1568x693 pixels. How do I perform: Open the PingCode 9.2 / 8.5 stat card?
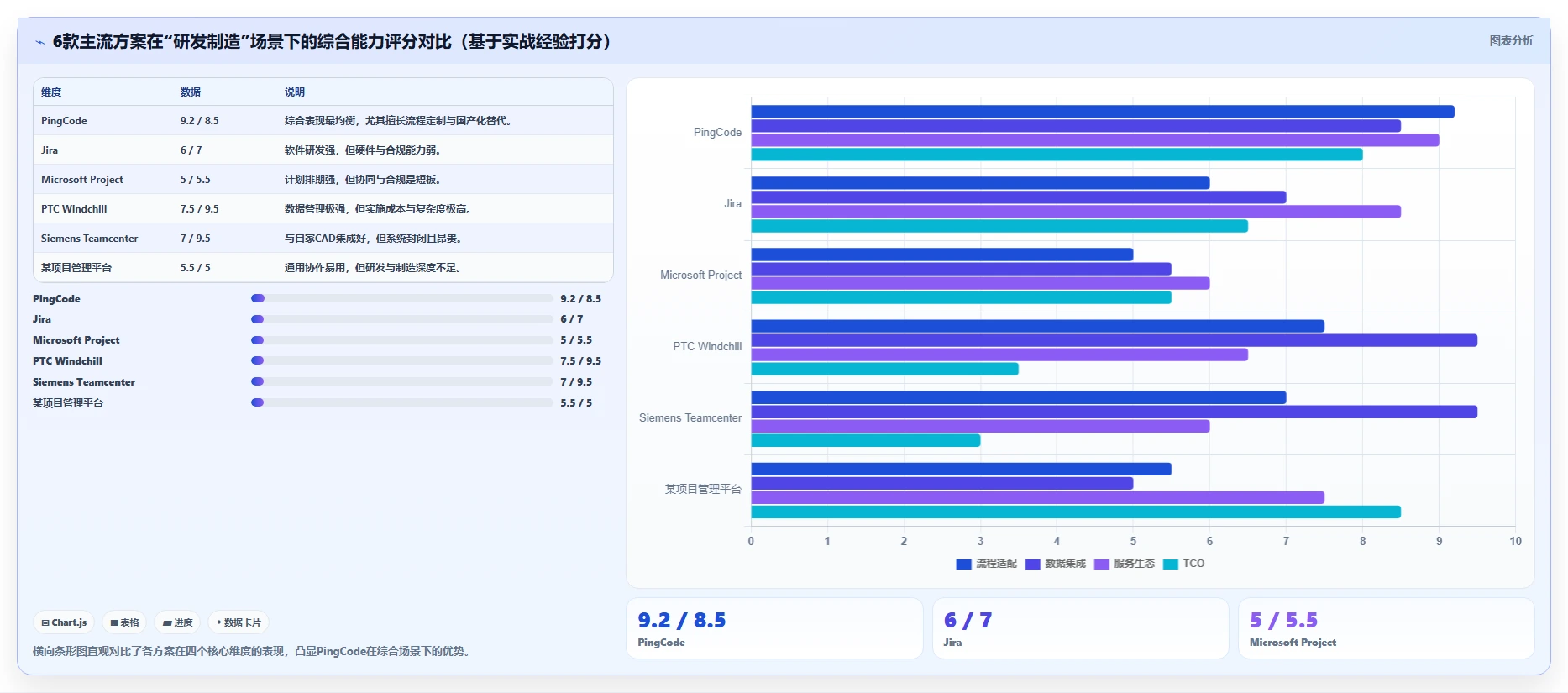click(774, 628)
